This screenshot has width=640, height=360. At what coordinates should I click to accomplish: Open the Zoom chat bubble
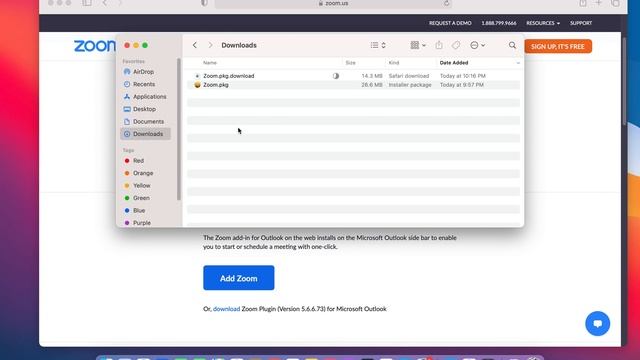598,324
